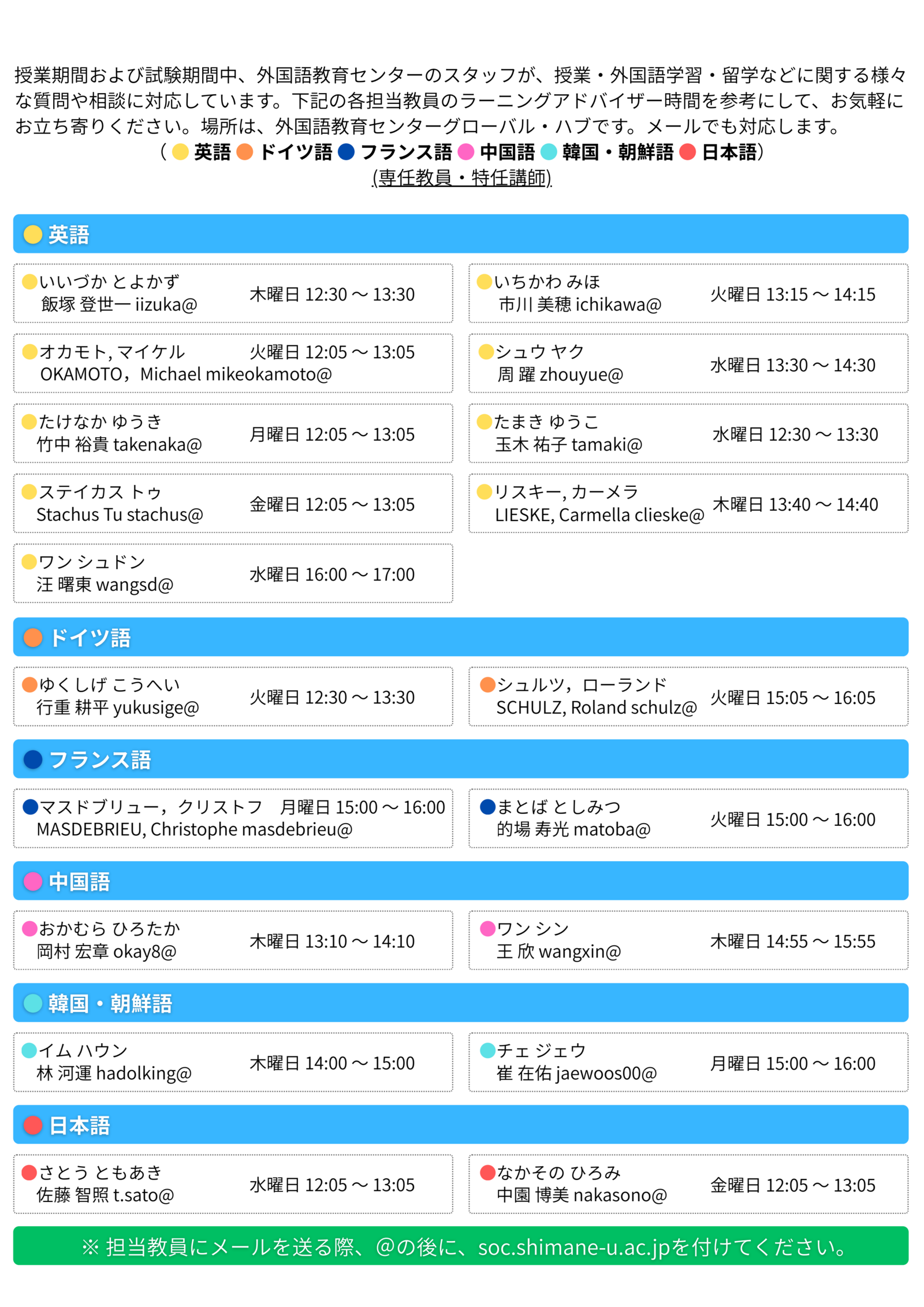This screenshot has height=1307, width=924.
Task: Click the yellow legend dot before bold 英語
Action: (x=180, y=152)
